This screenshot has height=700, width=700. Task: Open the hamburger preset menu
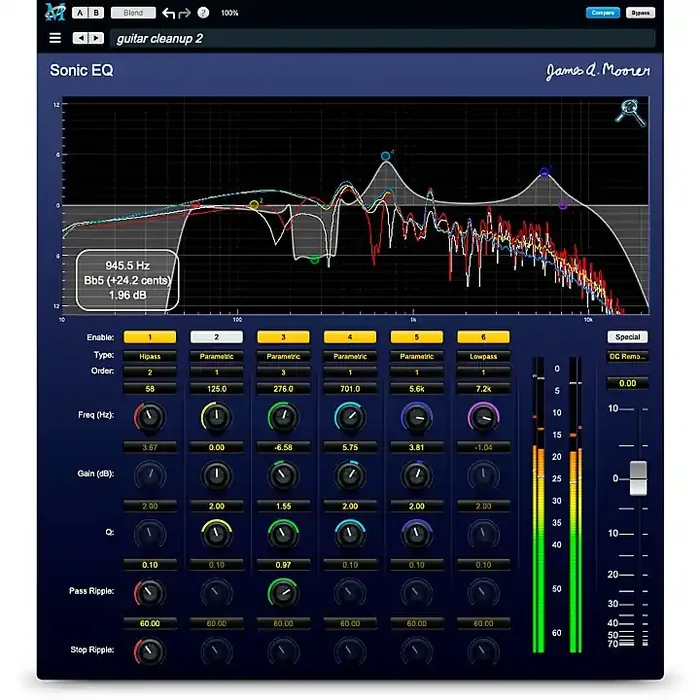tap(55, 38)
